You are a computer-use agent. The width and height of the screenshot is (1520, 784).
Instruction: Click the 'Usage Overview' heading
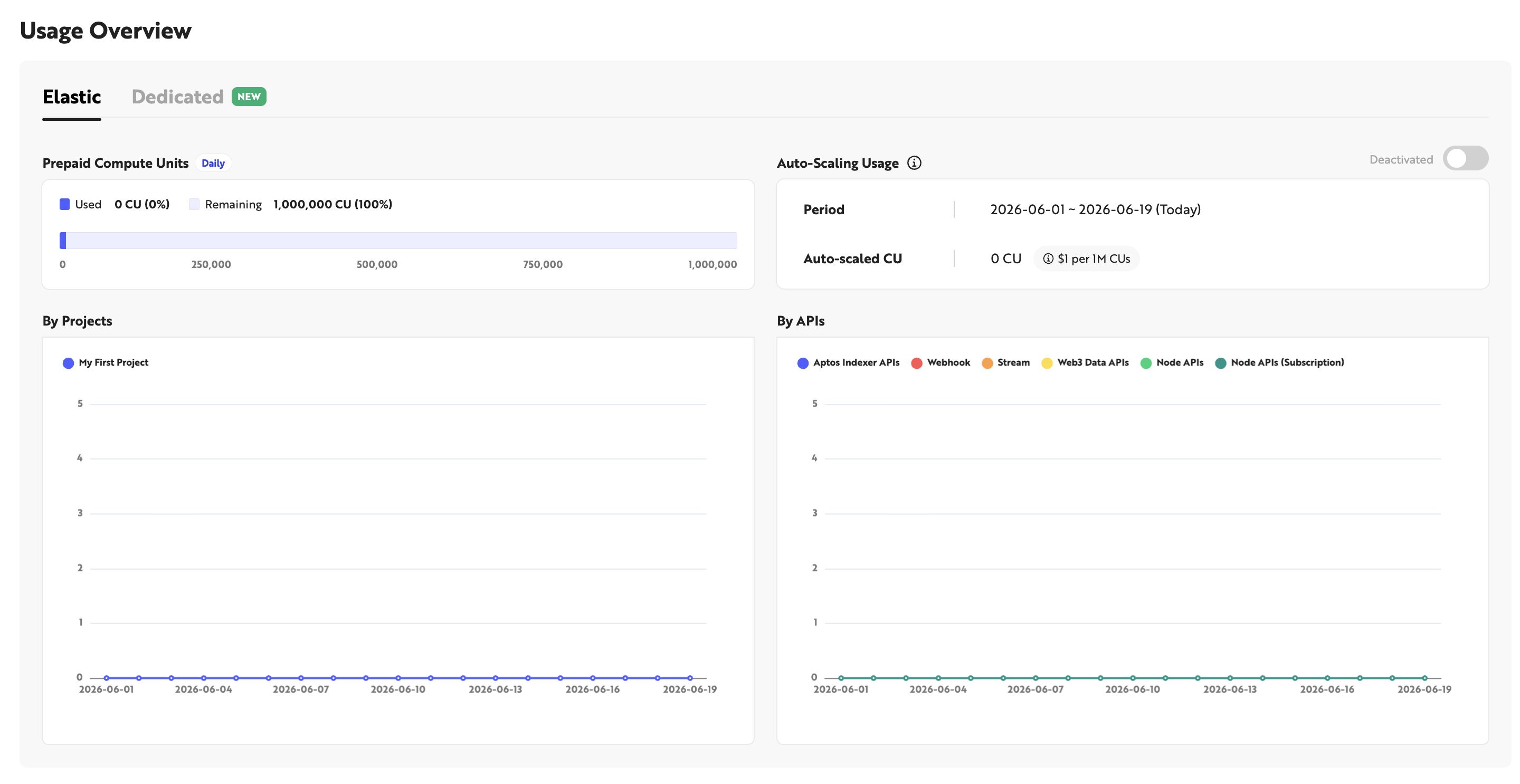(106, 31)
